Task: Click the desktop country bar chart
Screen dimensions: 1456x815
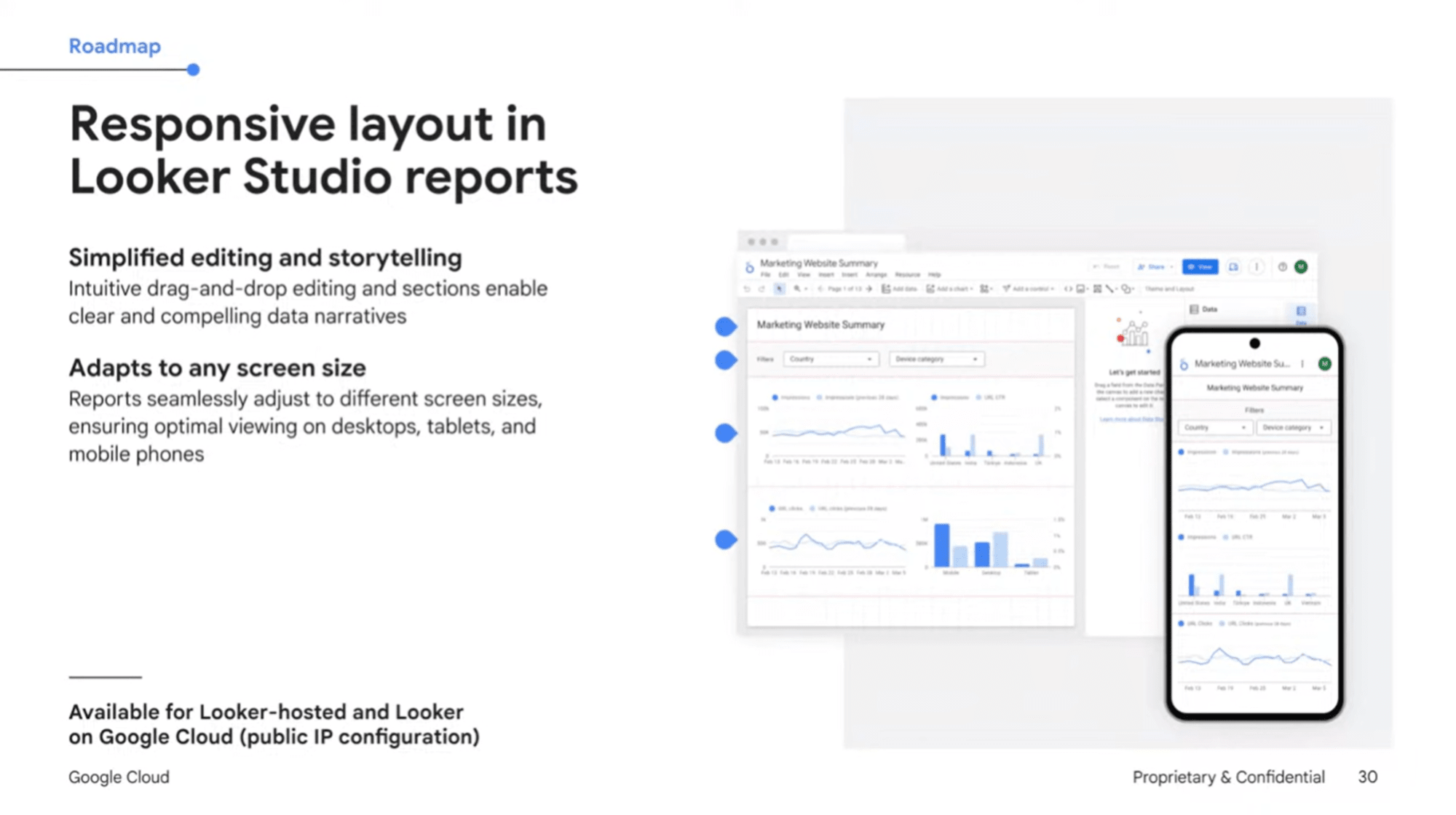Action: point(989,429)
